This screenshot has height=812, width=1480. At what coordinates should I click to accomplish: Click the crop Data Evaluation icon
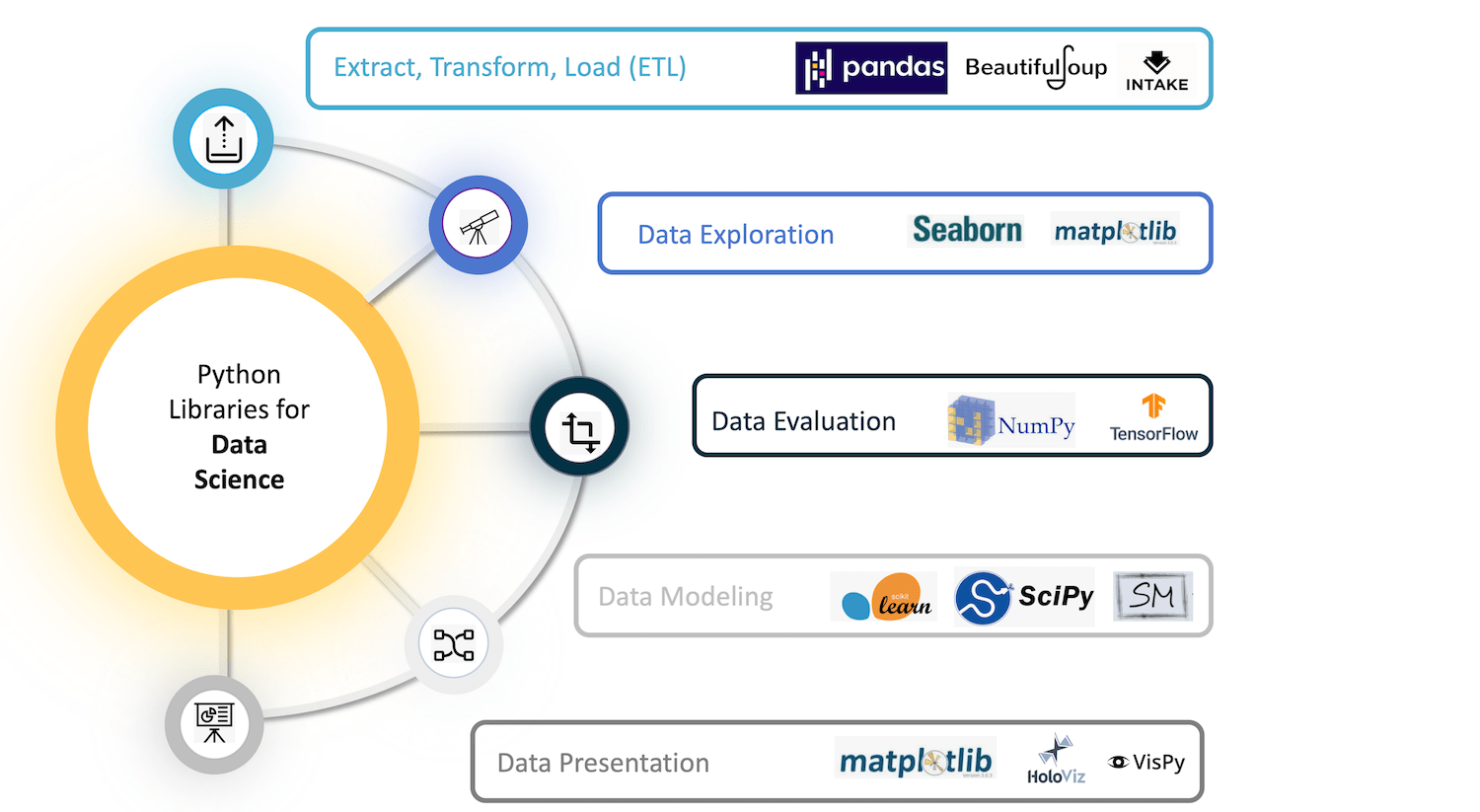(580, 427)
